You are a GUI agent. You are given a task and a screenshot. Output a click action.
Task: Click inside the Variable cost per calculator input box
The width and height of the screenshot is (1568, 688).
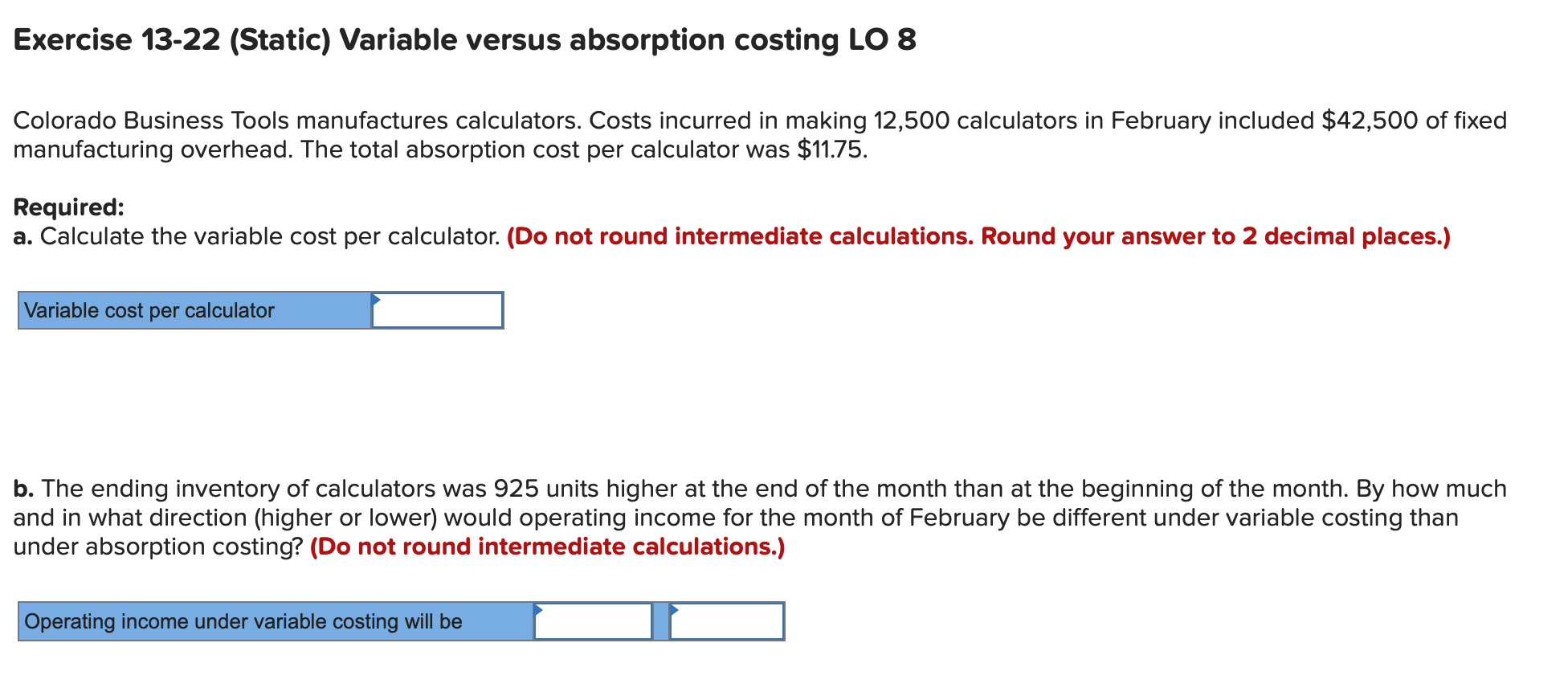[x=440, y=310]
